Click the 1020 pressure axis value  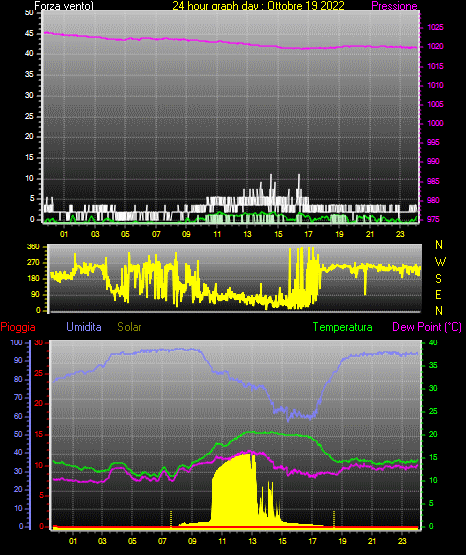[x=435, y=46]
